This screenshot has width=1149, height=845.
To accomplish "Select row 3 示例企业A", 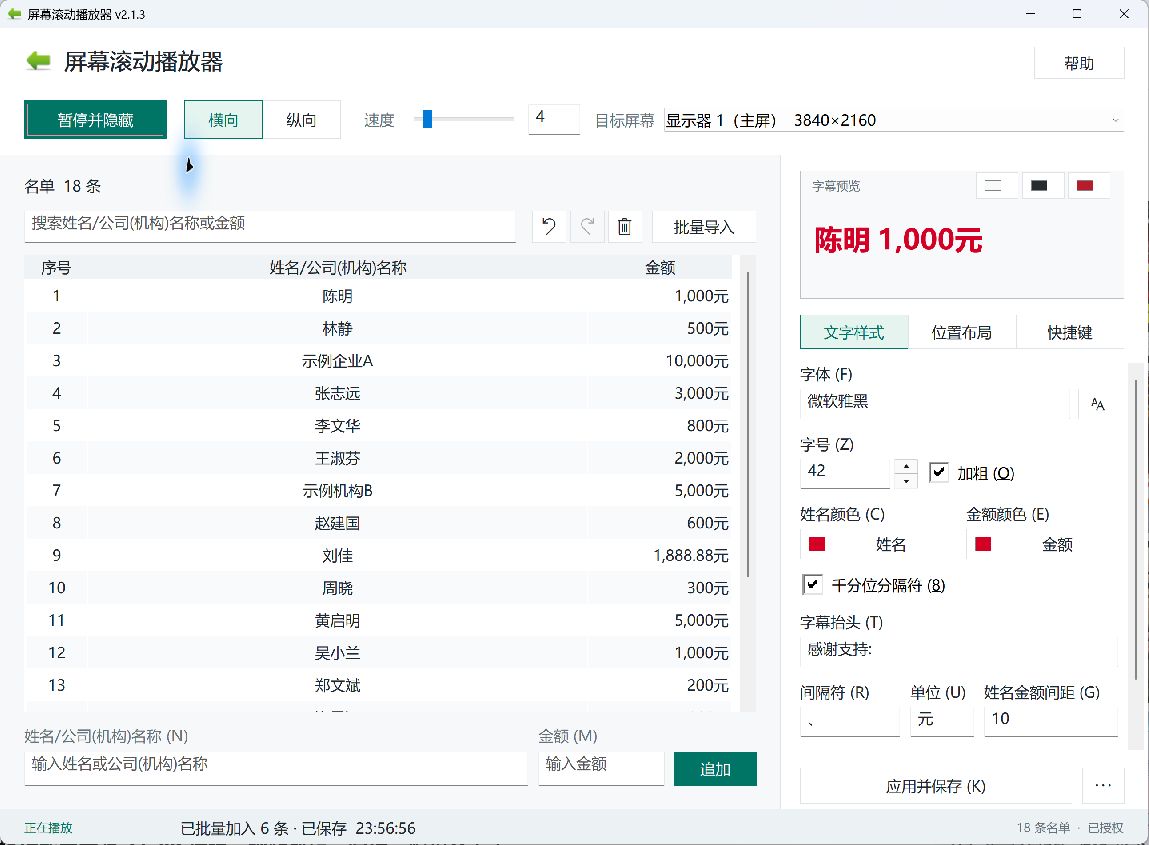I will tap(378, 361).
